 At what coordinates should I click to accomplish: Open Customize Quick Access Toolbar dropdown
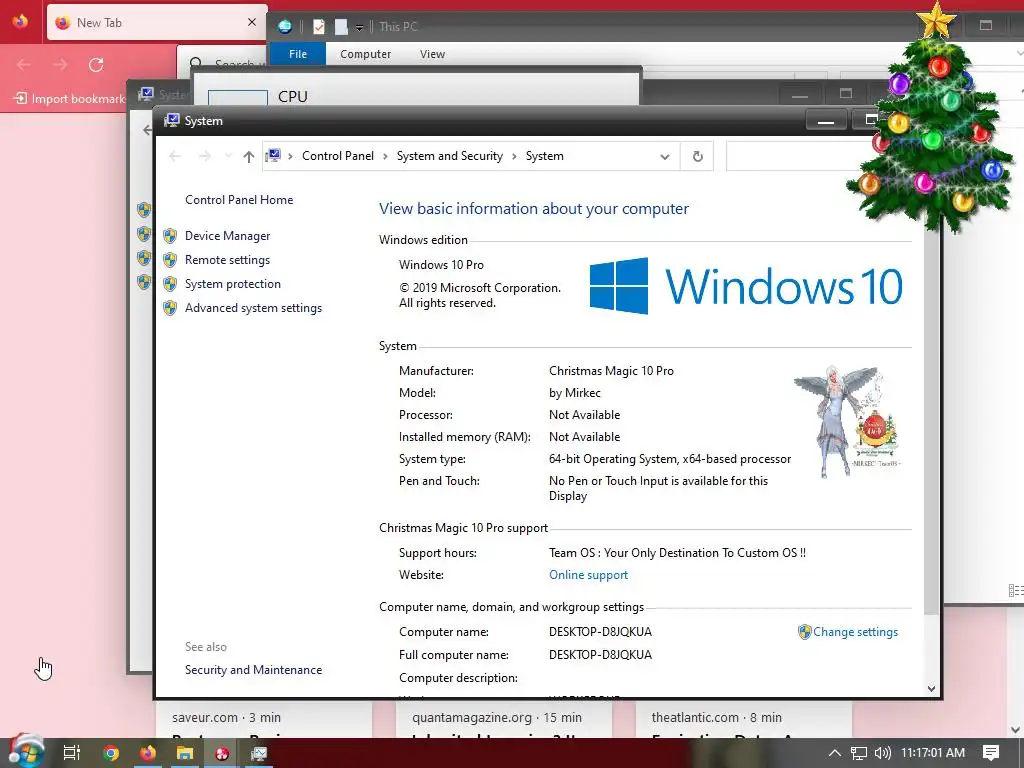click(359, 27)
